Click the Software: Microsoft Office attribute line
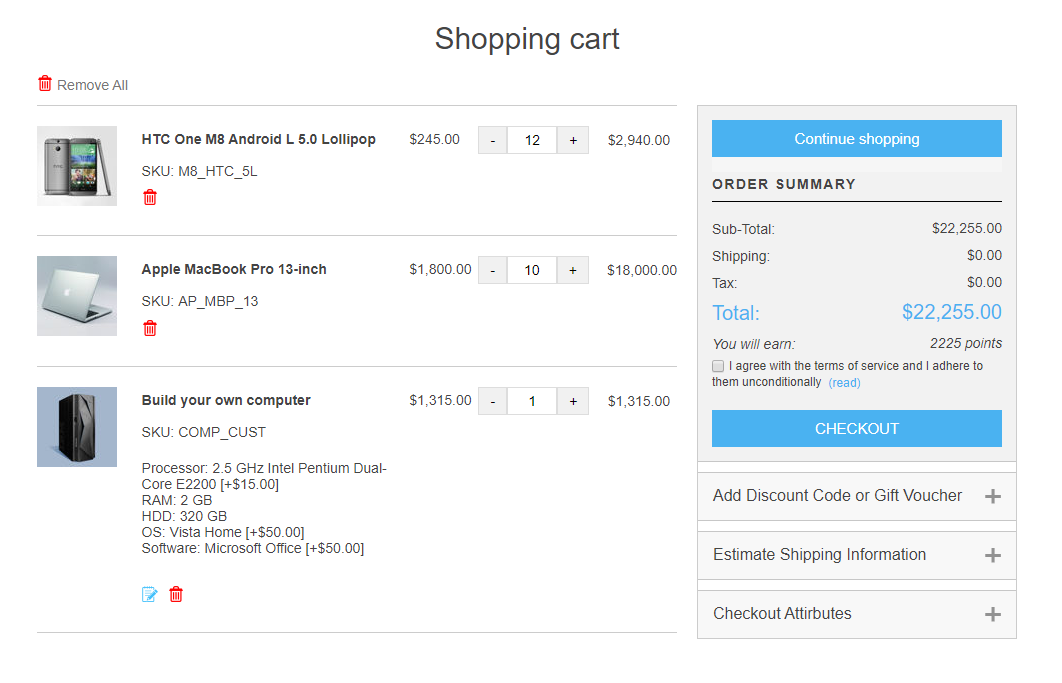Screen dimensions: 1062x683 point(253,548)
